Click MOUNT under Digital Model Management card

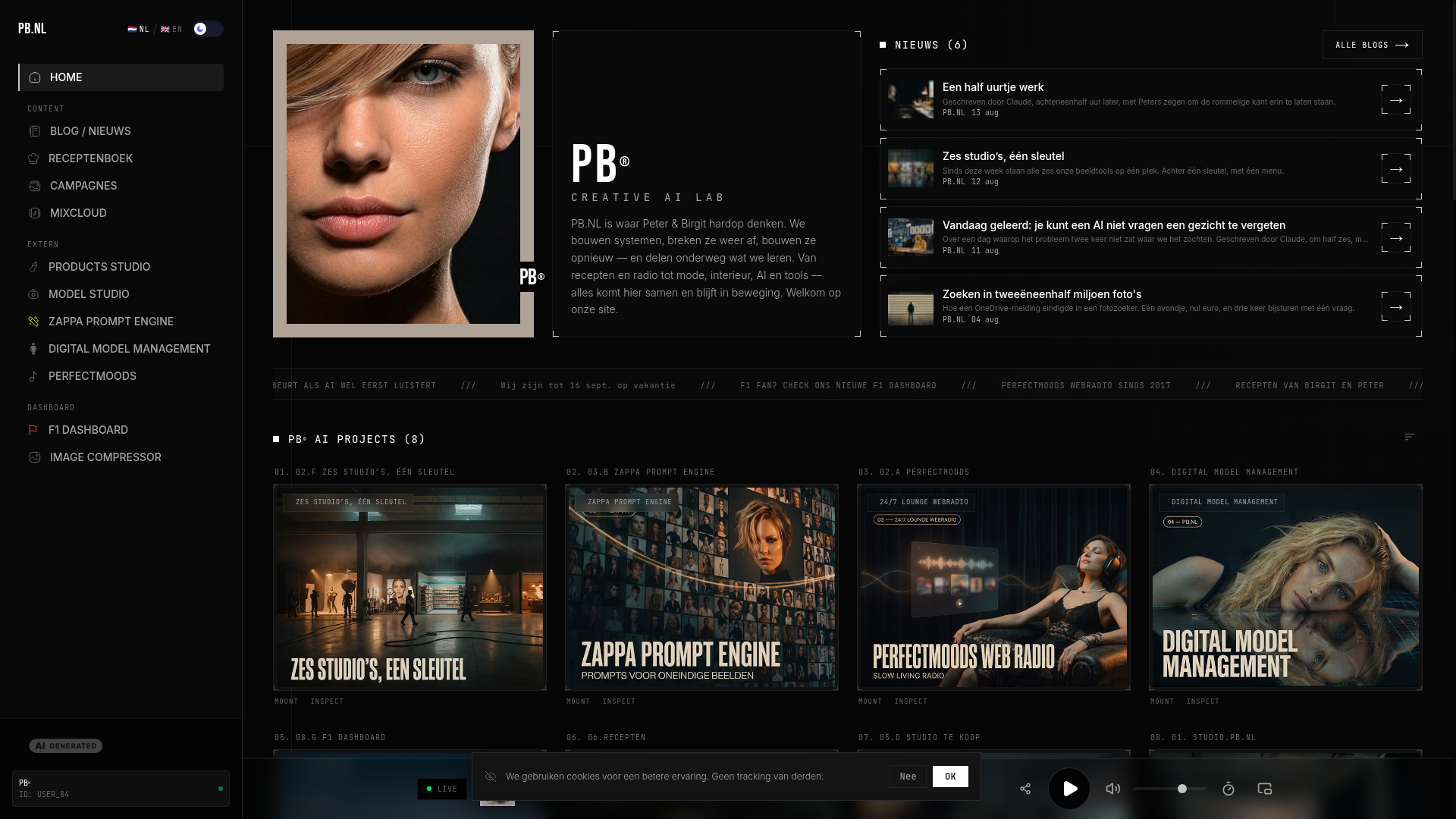pos(1162,701)
